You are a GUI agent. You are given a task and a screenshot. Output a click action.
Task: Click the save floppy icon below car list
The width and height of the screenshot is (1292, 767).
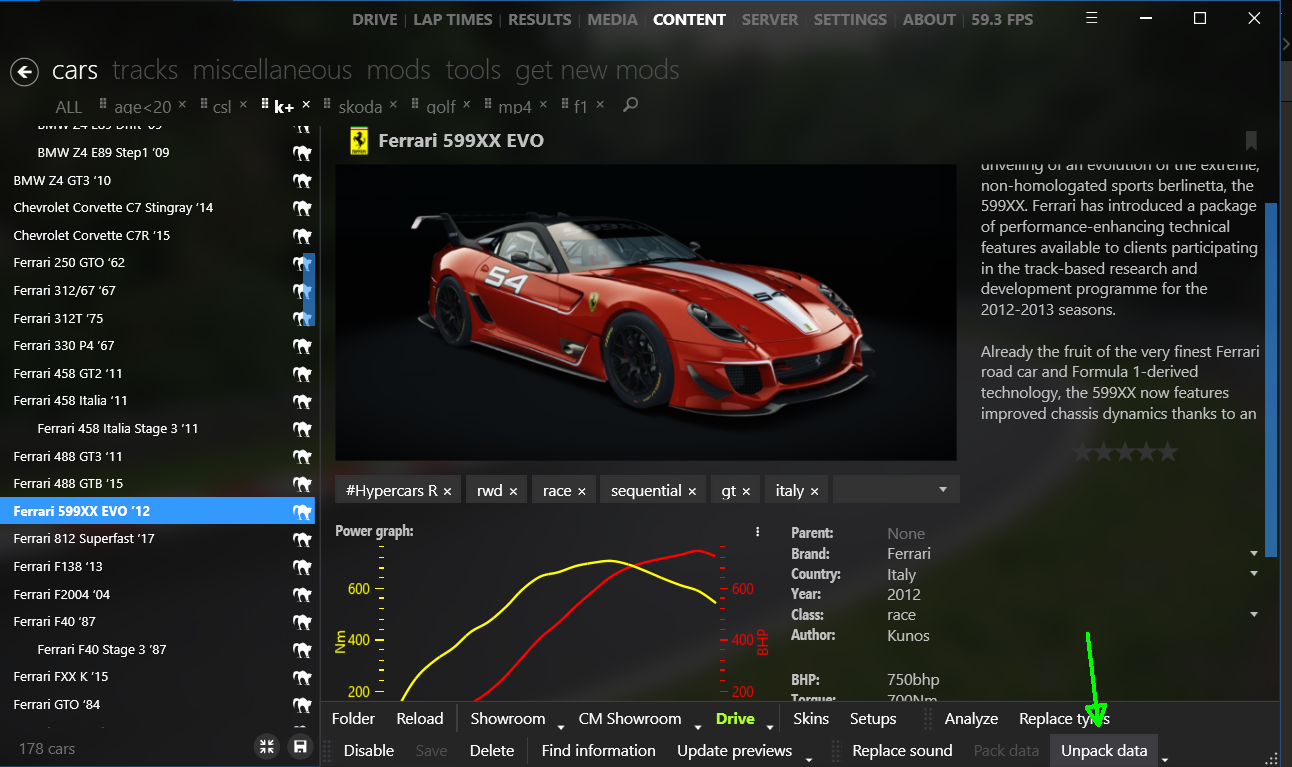(x=298, y=746)
